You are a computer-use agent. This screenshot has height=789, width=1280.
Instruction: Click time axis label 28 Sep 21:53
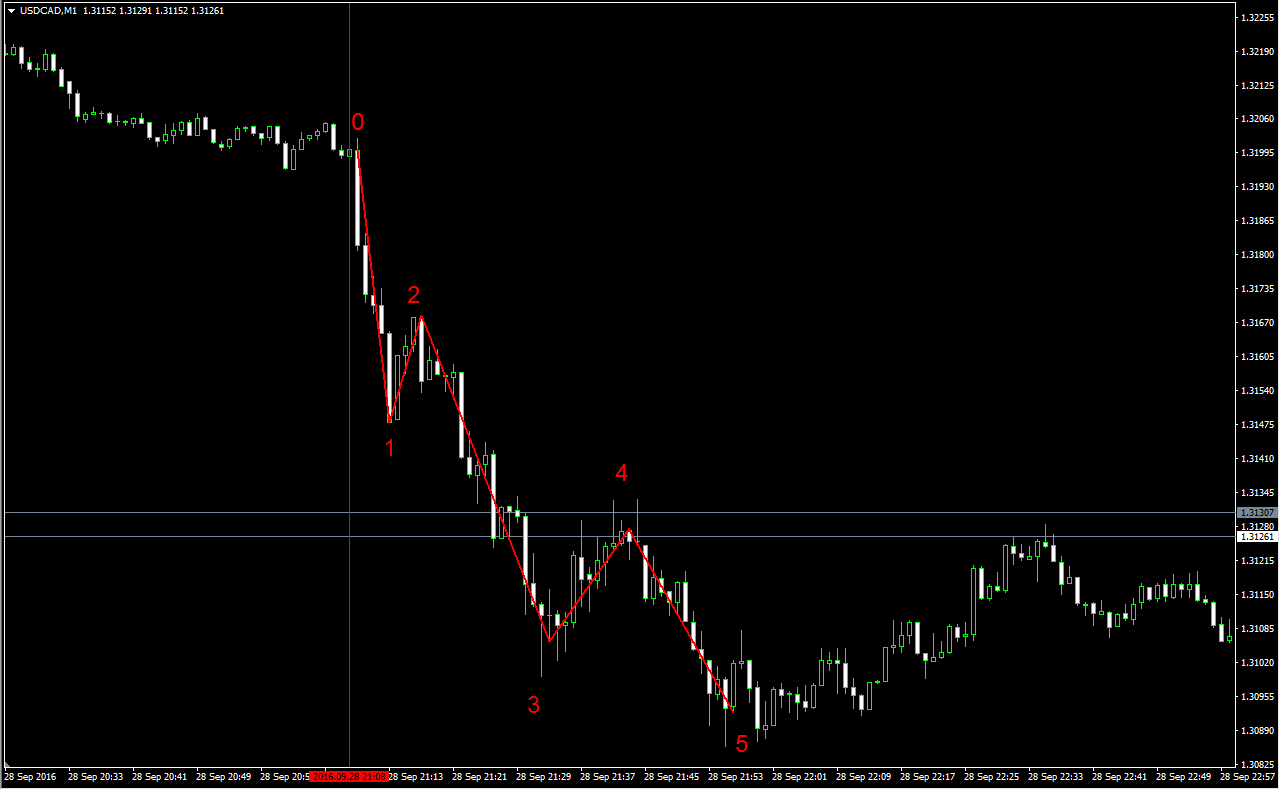[x=736, y=776]
